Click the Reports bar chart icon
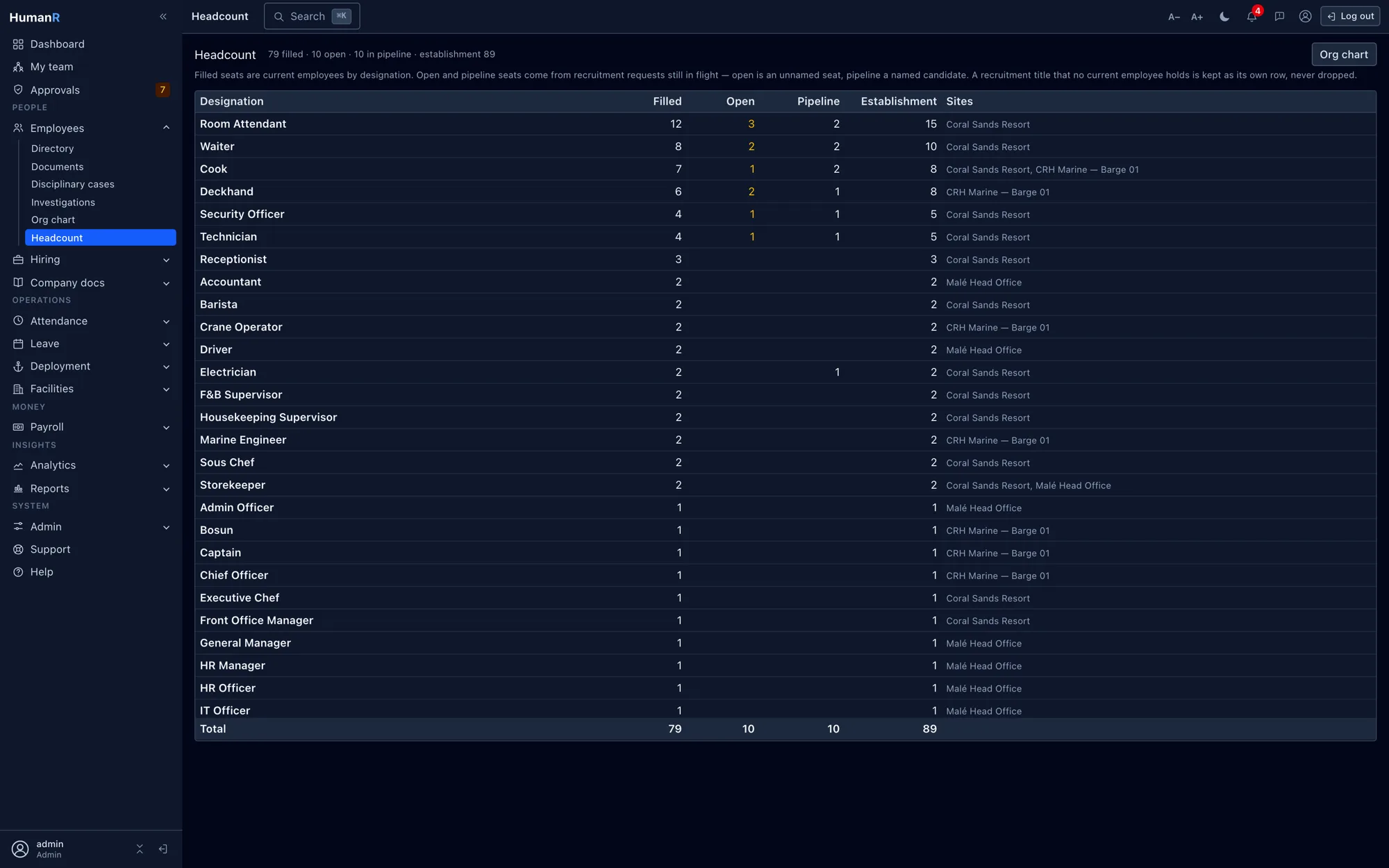1389x868 pixels. [18, 489]
